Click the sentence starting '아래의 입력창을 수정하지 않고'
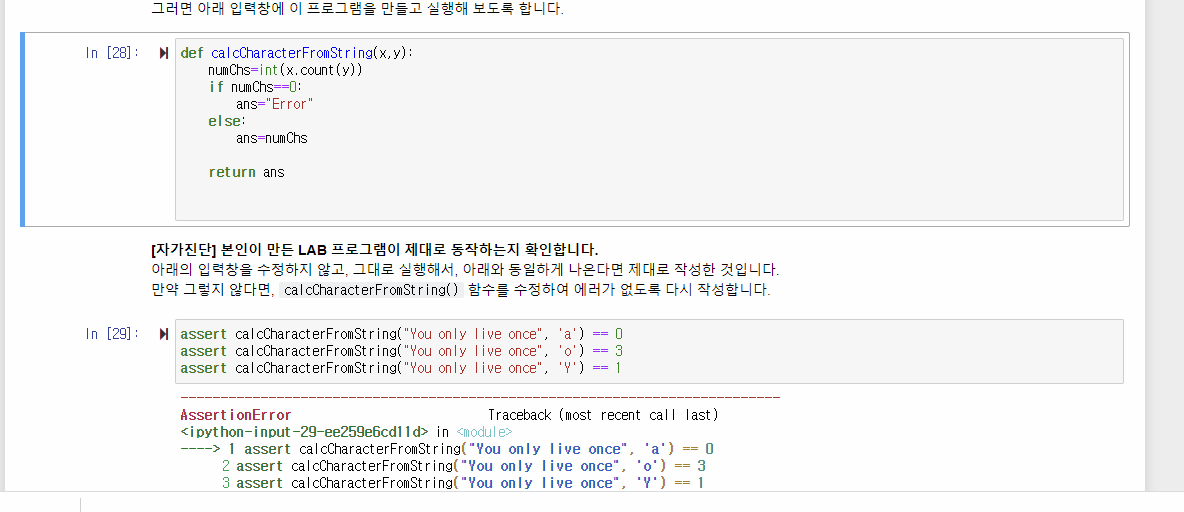This screenshot has width=1184, height=512. coord(465,270)
